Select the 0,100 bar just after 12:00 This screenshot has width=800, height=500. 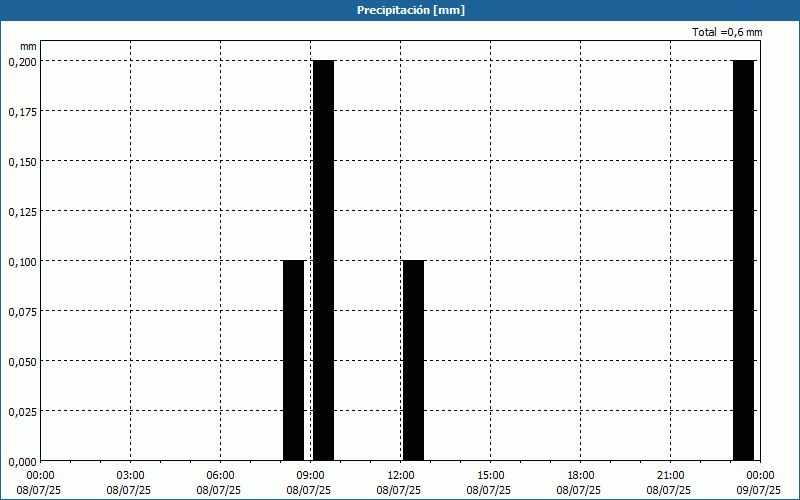coord(413,360)
